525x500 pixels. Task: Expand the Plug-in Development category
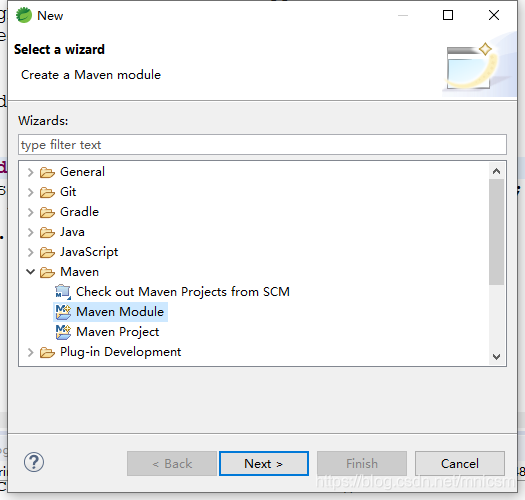click(x=30, y=352)
